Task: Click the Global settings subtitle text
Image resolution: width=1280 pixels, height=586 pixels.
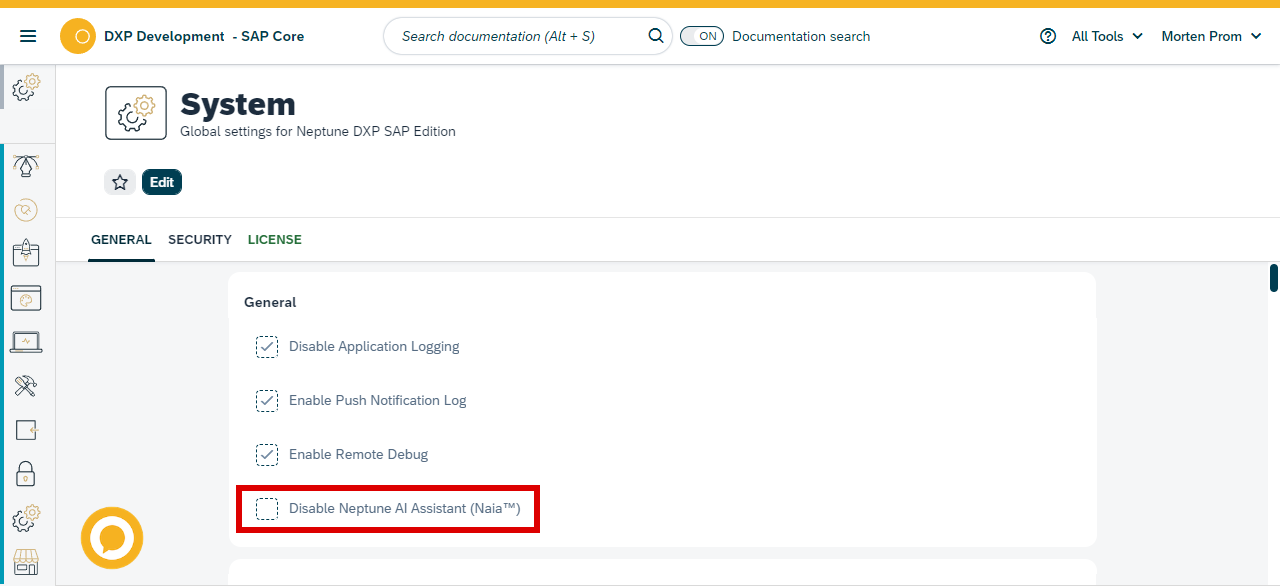Action: pyautogui.click(x=318, y=131)
